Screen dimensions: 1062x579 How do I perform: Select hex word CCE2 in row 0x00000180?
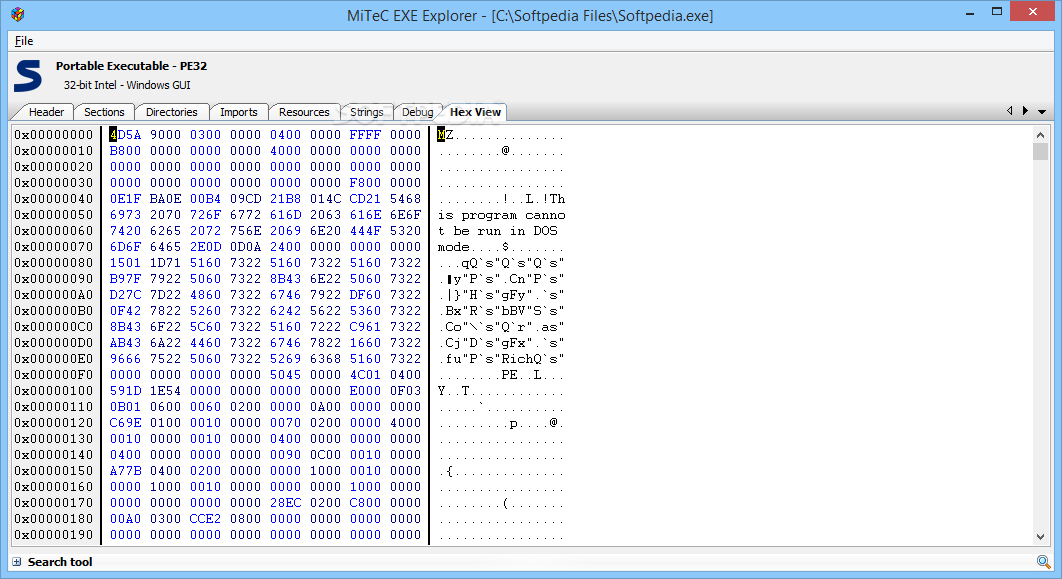coord(205,519)
